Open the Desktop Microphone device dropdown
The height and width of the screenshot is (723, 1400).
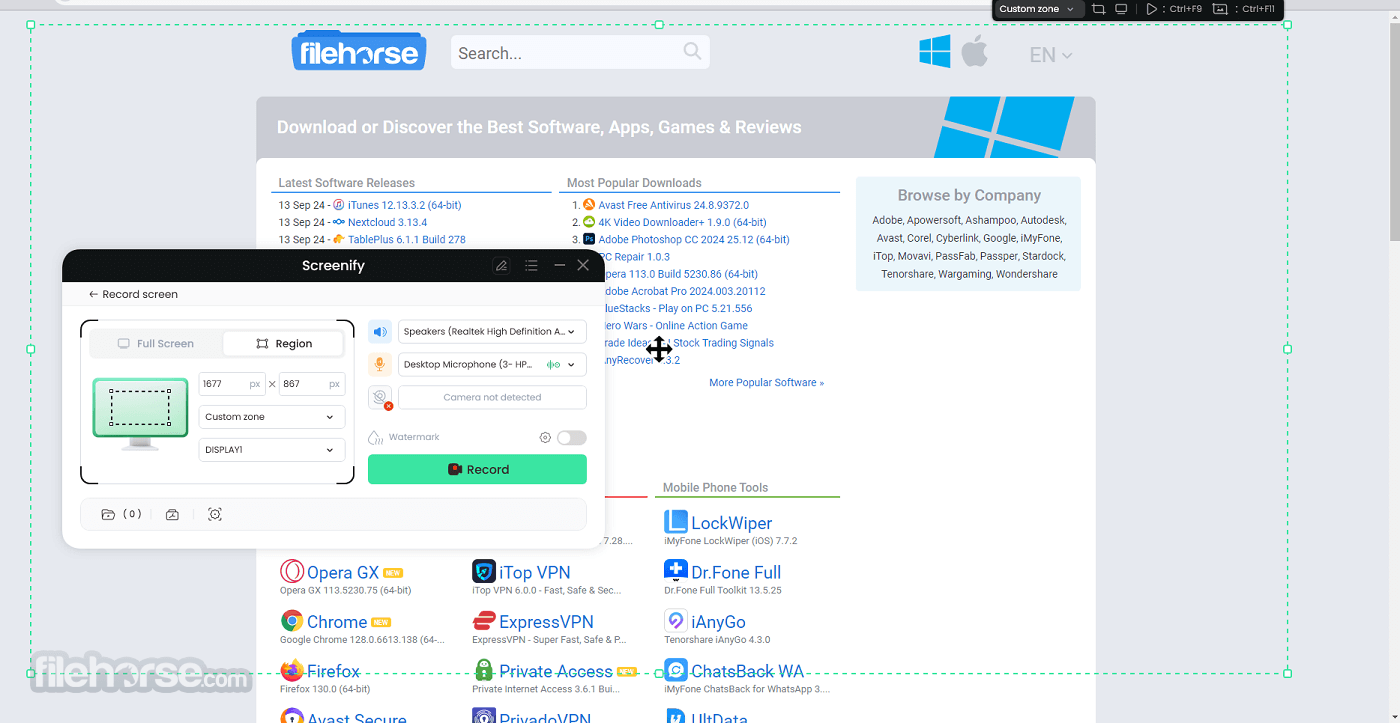[492, 365]
